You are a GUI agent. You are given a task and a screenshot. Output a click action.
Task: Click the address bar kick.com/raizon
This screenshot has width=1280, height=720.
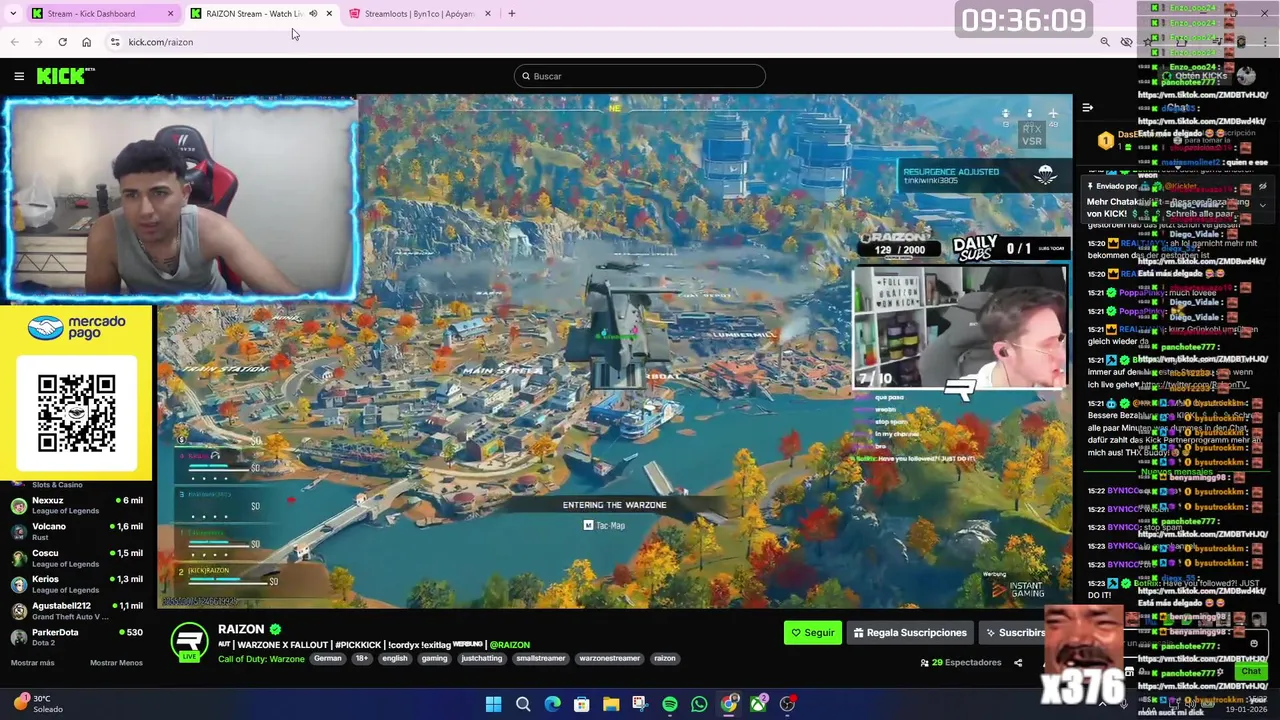point(160,42)
